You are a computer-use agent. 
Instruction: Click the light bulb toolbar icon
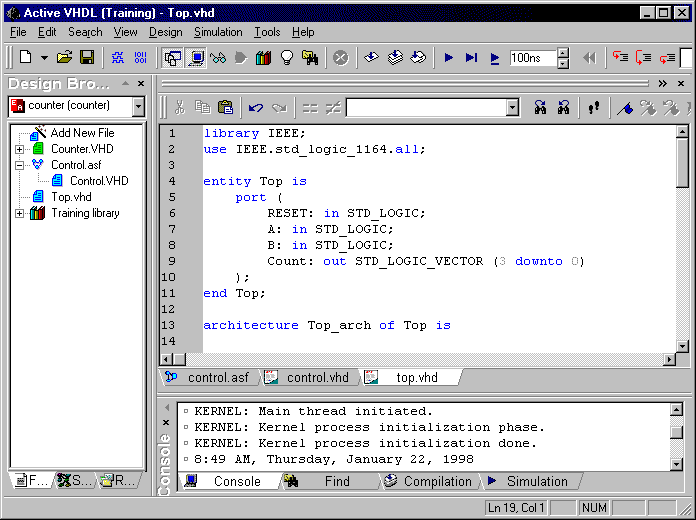(x=287, y=58)
